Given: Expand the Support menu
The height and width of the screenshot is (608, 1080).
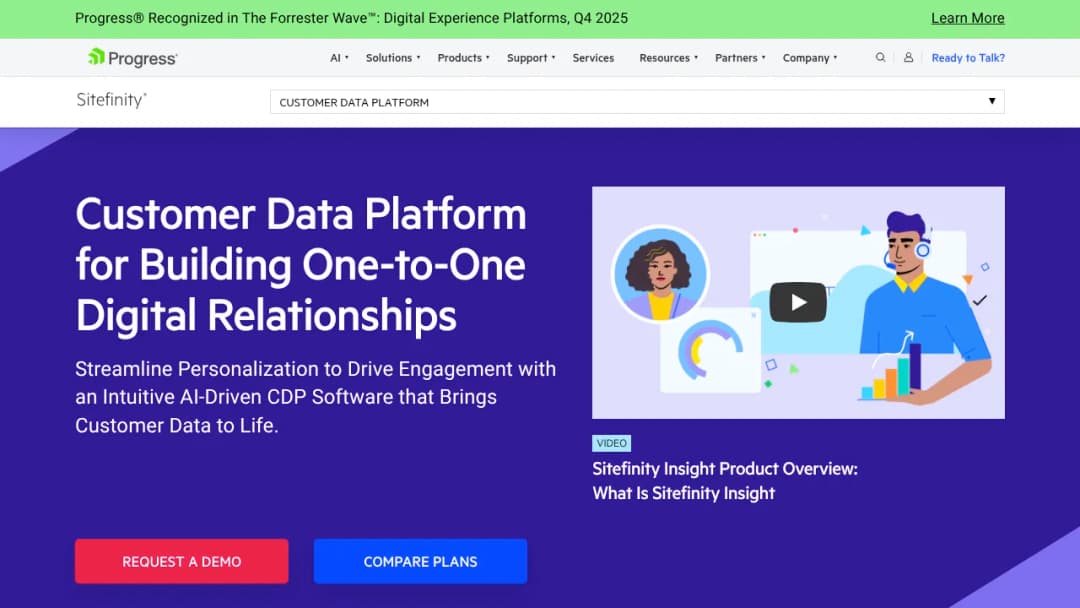Looking at the screenshot, I should (x=531, y=58).
